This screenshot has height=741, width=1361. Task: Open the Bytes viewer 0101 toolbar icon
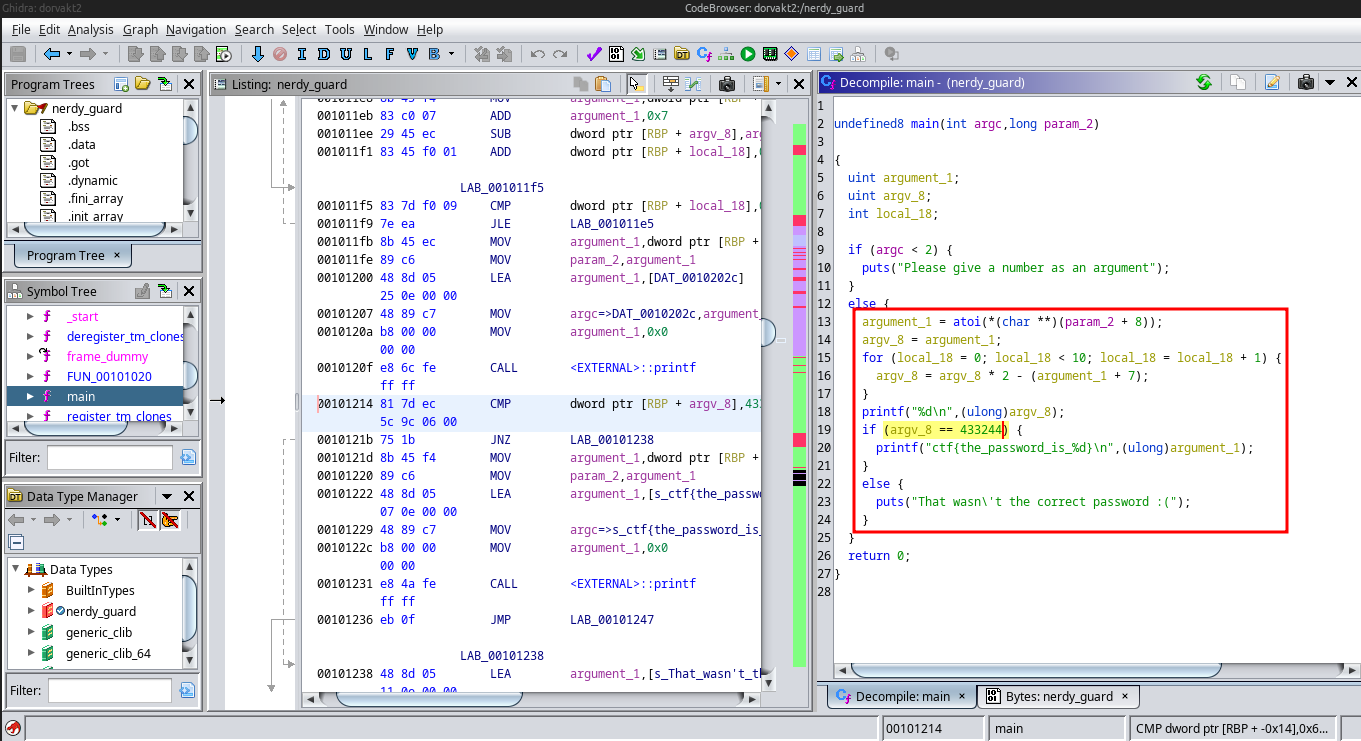pos(616,54)
